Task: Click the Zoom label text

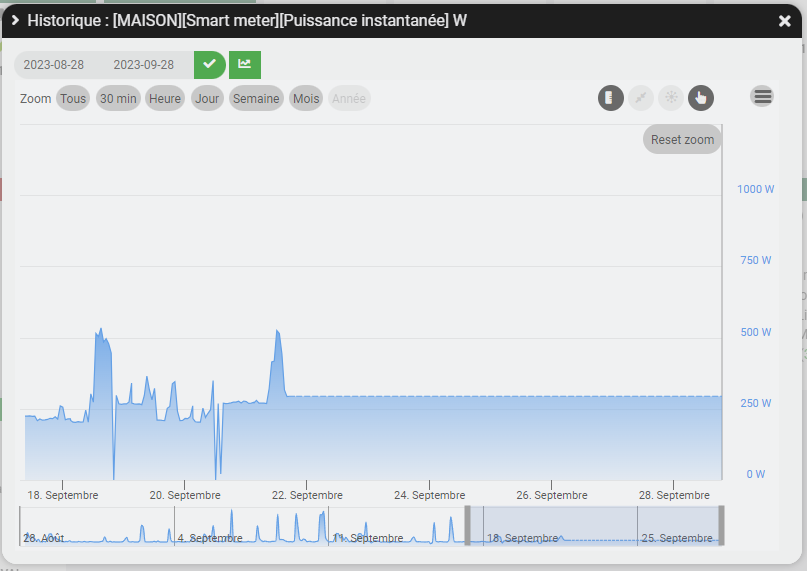Action: click(x=36, y=98)
